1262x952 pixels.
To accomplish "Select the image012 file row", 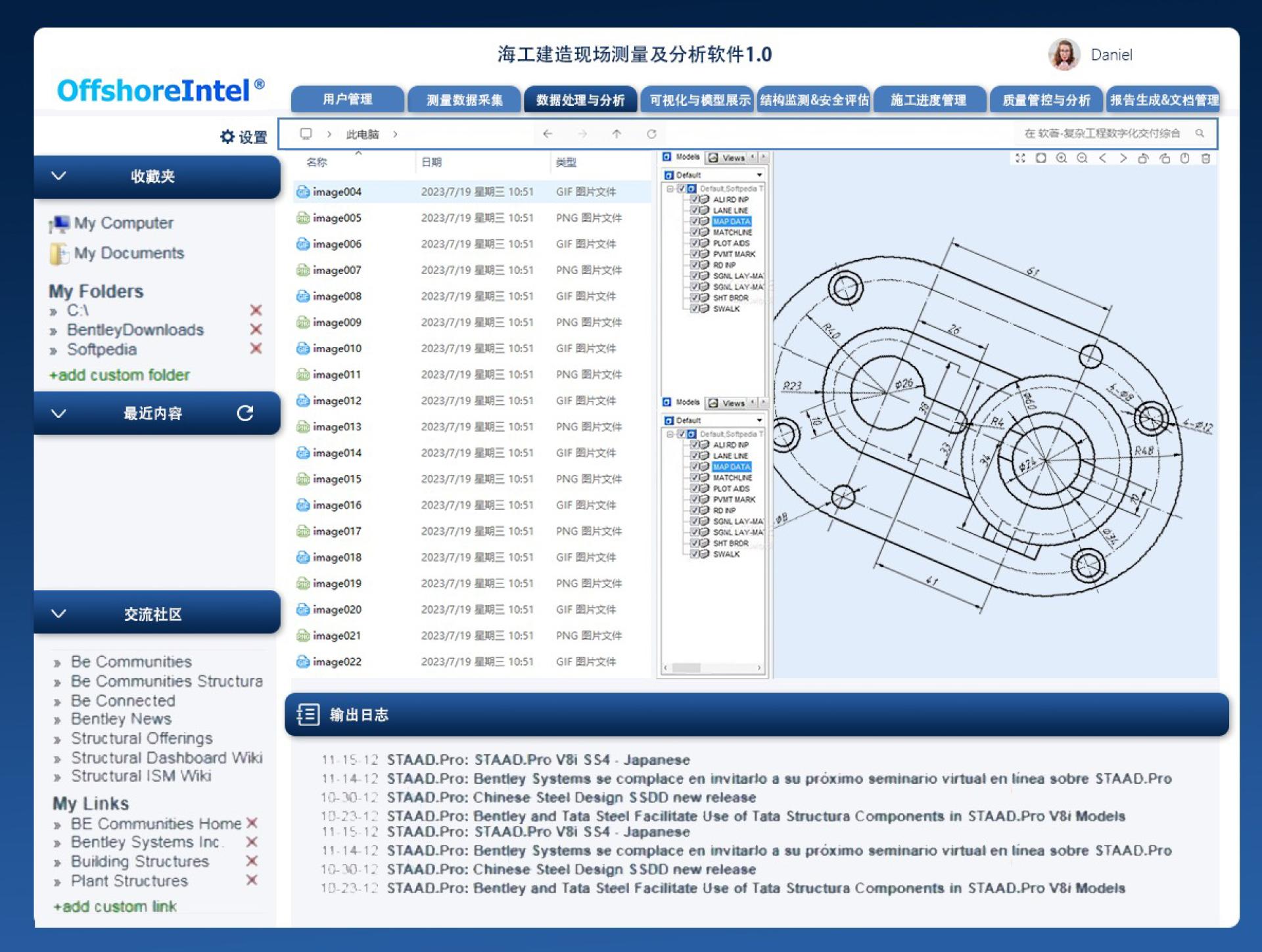I will click(472, 401).
